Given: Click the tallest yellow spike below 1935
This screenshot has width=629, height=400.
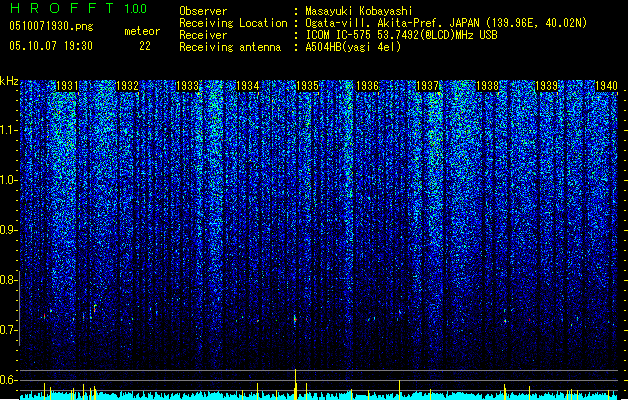Looking at the screenshot, I should [x=296, y=384].
